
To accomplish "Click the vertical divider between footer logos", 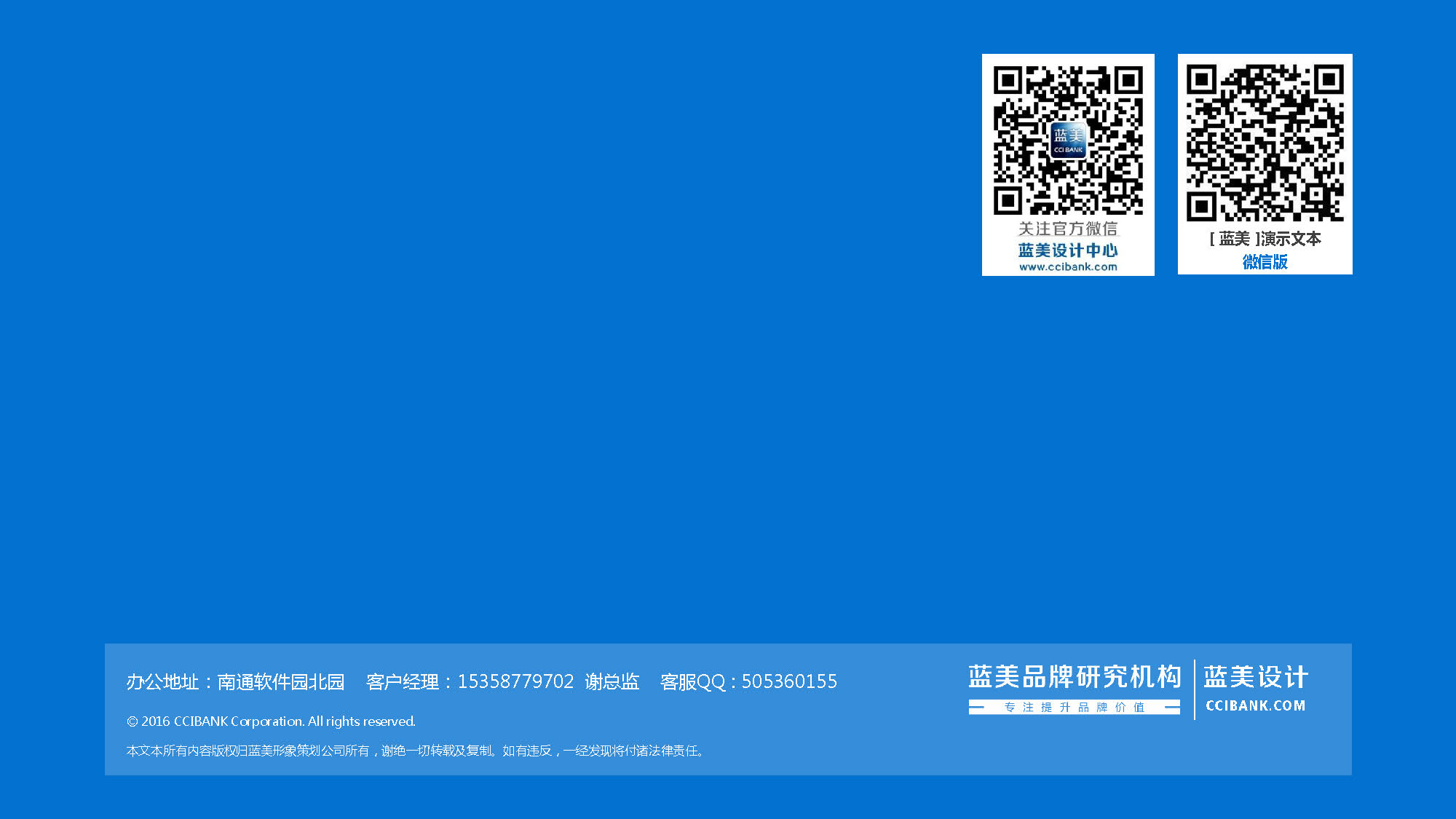I will point(1195,689).
